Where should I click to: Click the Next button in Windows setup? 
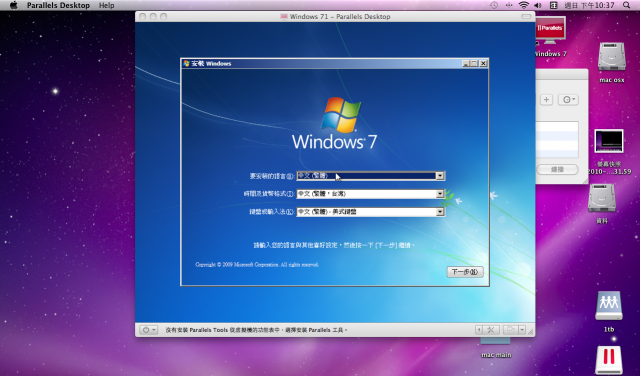(x=465, y=272)
